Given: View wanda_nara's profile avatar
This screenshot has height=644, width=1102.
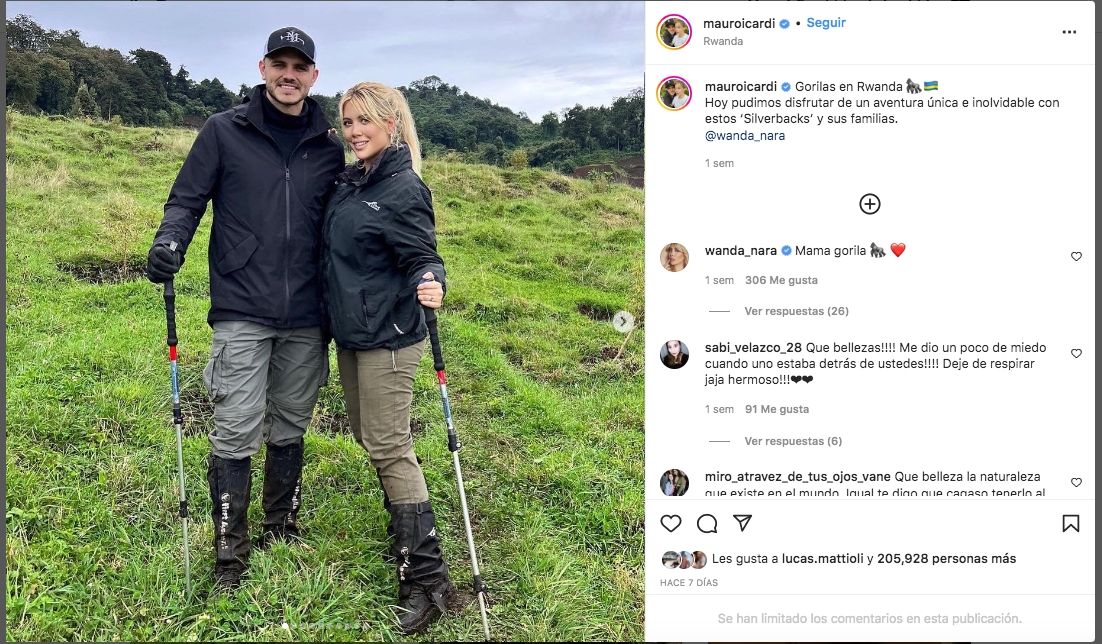Looking at the screenshot, I should pyautogui.click(x=675, y=257).
